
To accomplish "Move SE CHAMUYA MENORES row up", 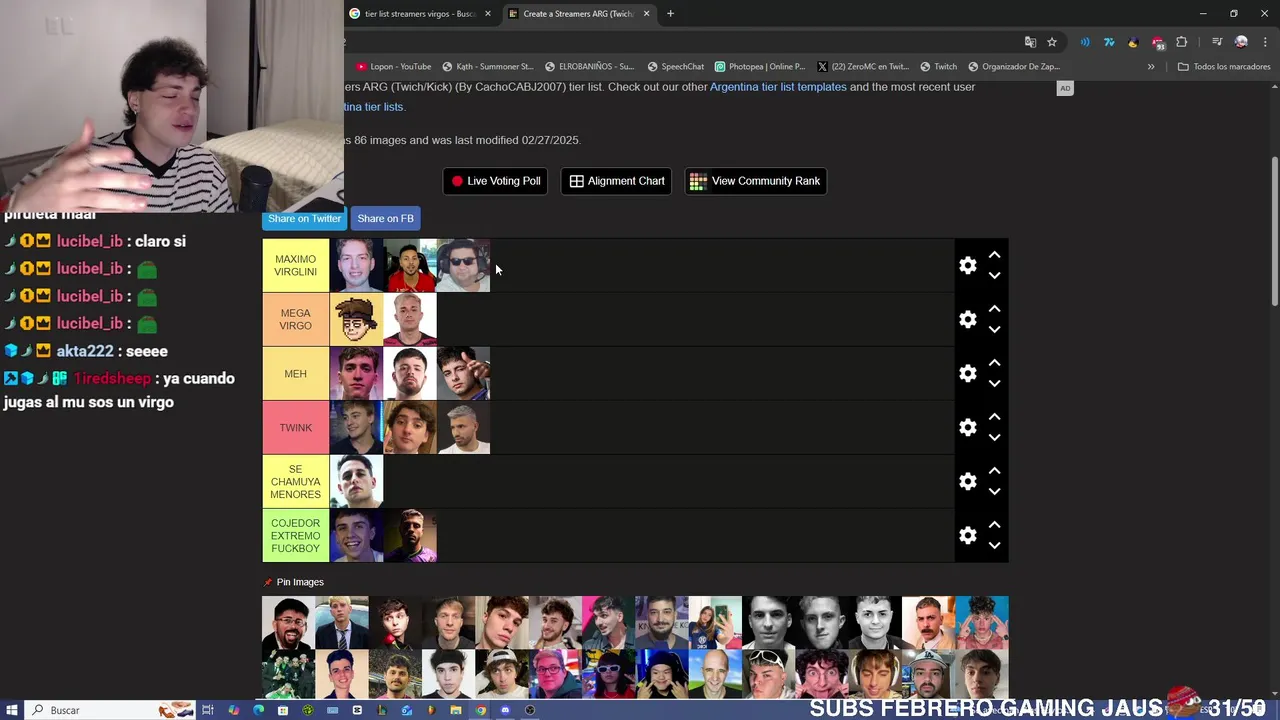I will click(x=994, y=471).
